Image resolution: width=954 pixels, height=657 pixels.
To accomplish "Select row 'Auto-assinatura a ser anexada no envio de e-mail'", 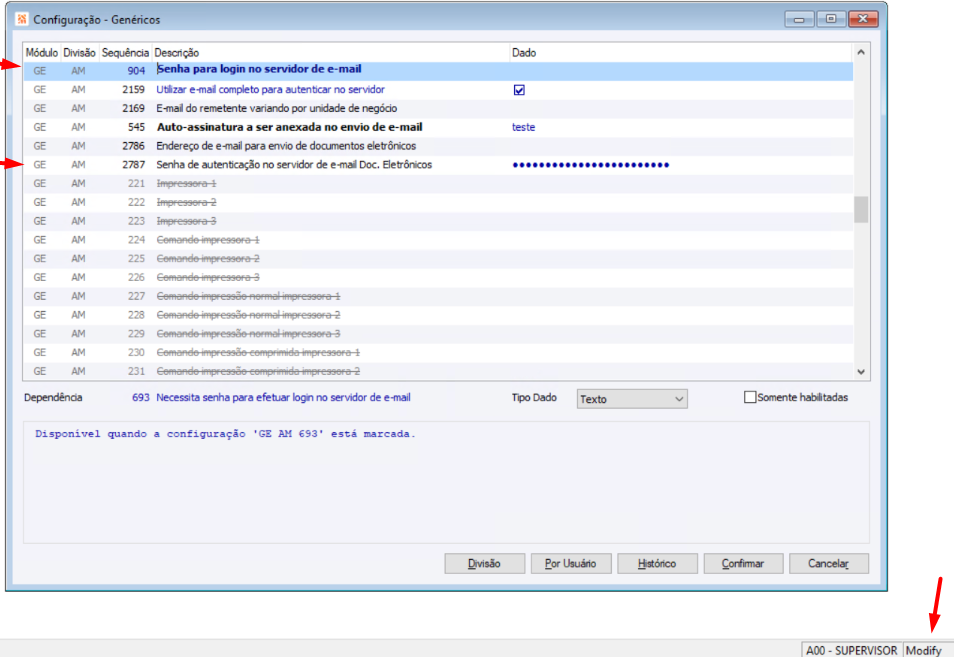I will (438, 127).
